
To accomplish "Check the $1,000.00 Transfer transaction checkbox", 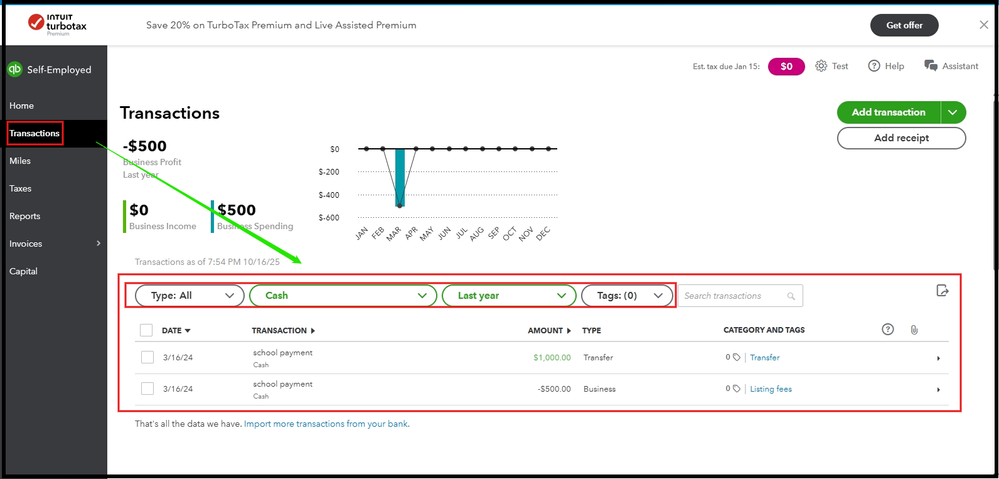I will (147, 357).
